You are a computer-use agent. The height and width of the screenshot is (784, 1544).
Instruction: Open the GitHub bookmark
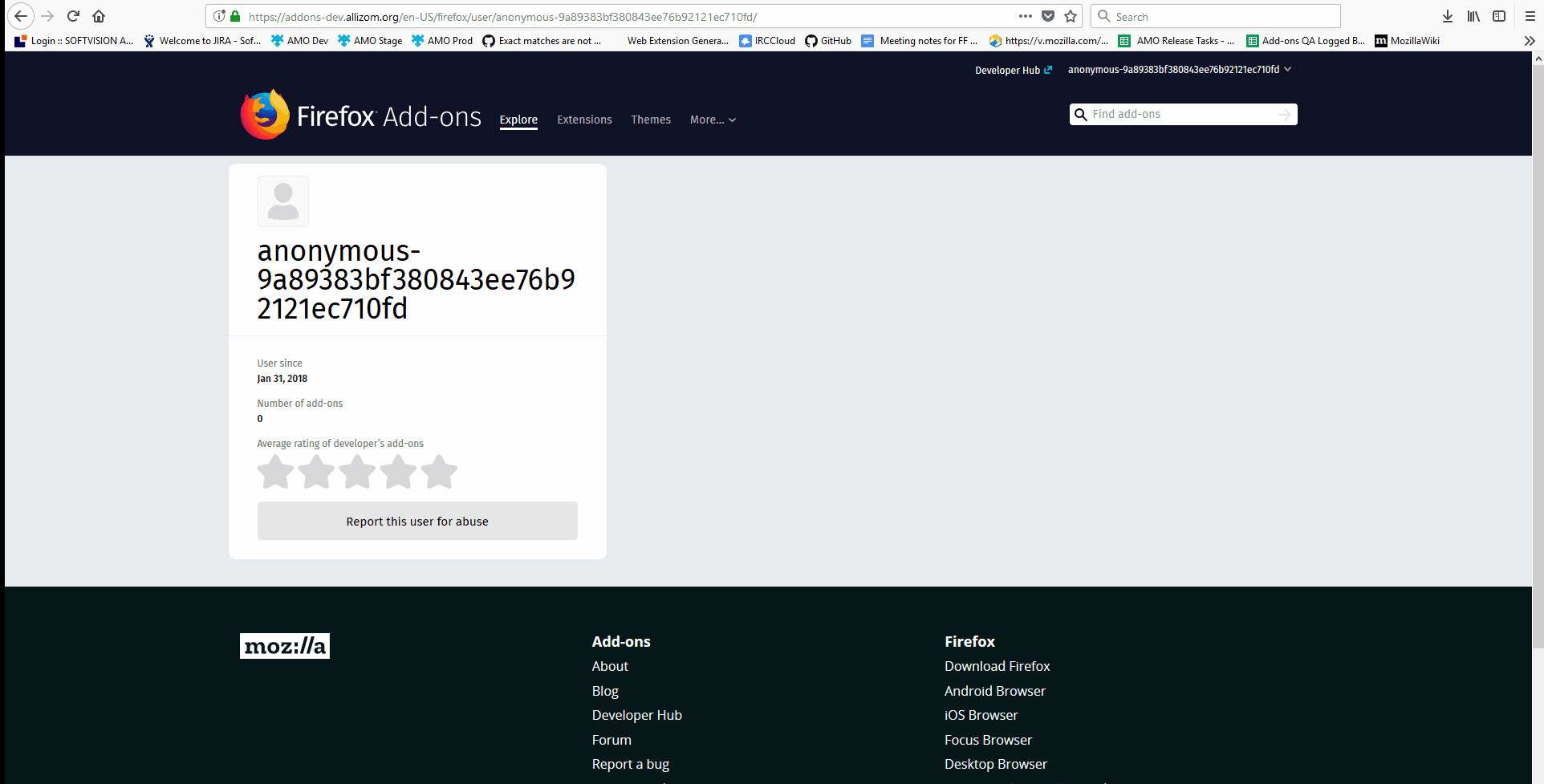[828, 41]
